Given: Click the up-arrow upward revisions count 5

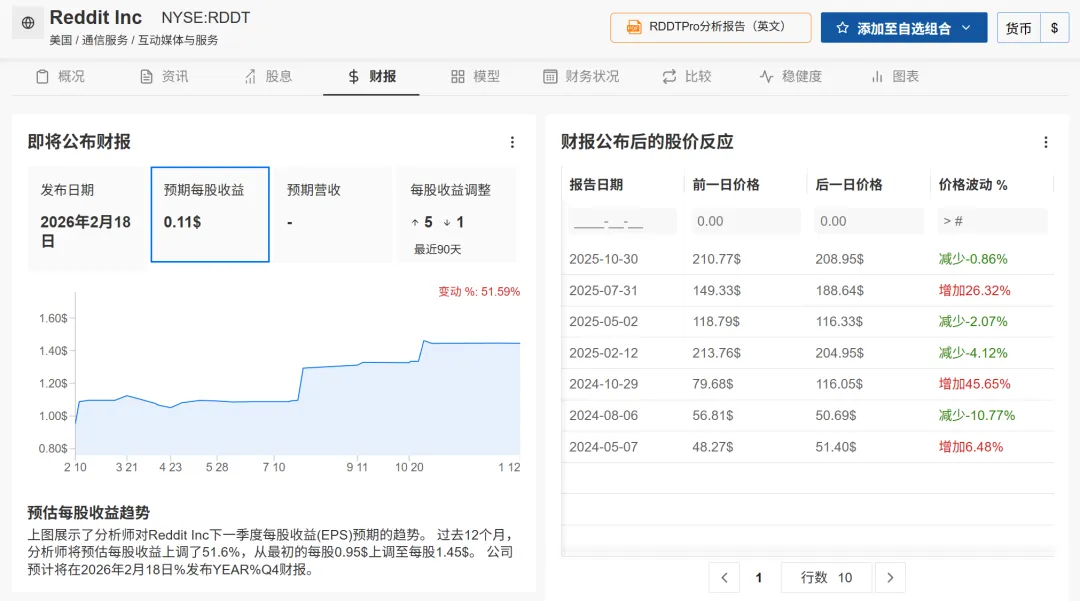Looking at the screenshot, I should [x=422, y=222].
